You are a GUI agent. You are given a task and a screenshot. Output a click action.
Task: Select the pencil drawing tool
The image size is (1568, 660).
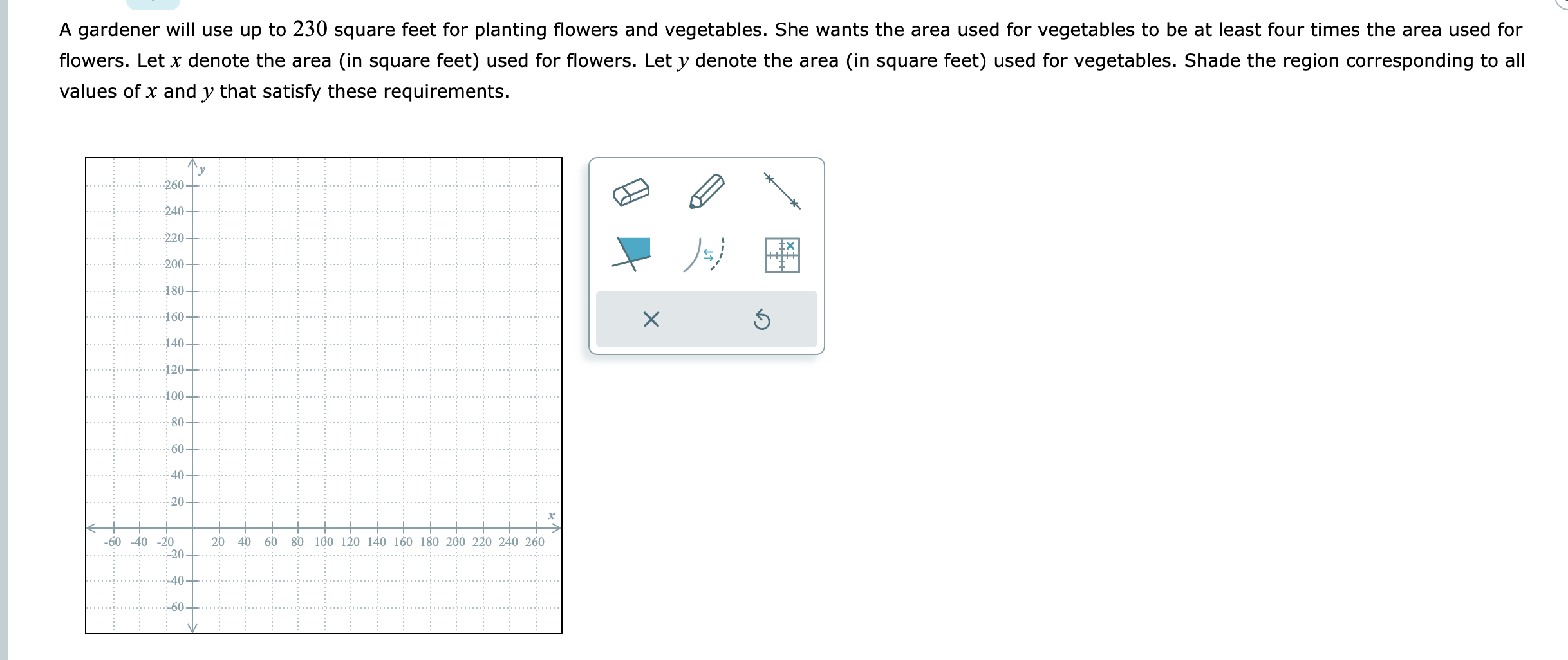pos(706,191)
